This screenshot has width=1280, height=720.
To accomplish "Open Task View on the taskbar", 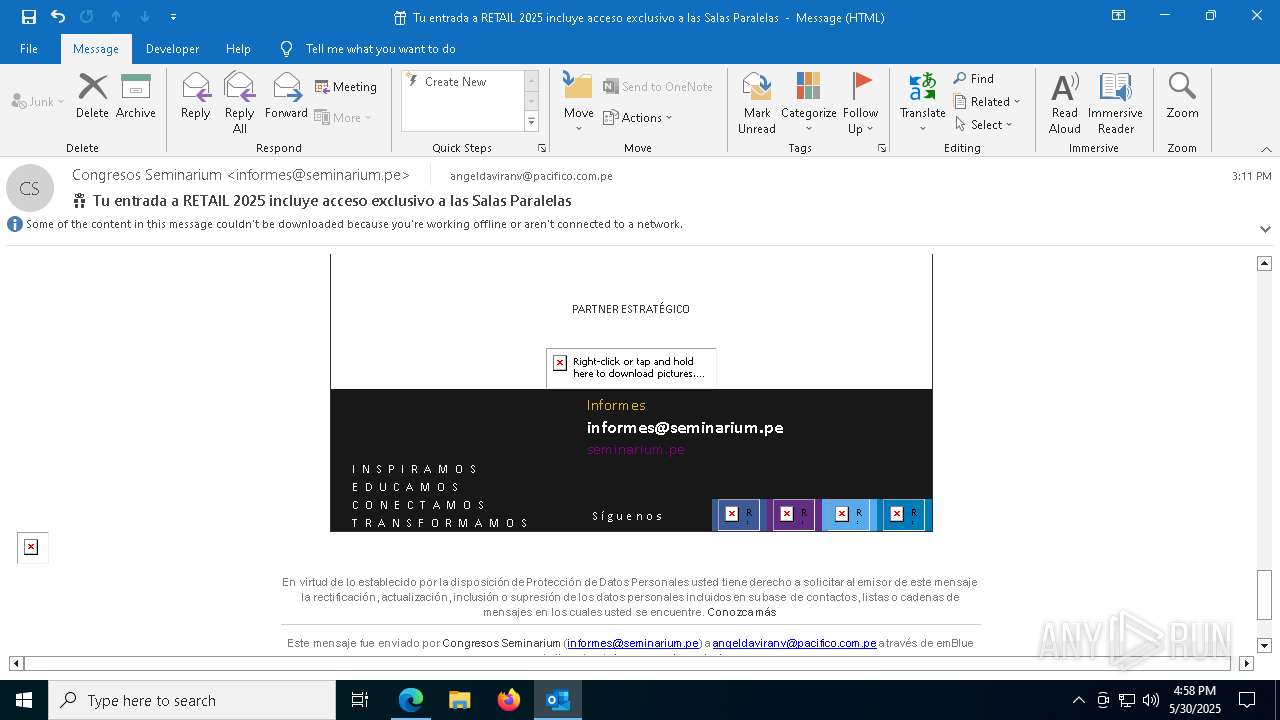I will [x=360, y=700].
